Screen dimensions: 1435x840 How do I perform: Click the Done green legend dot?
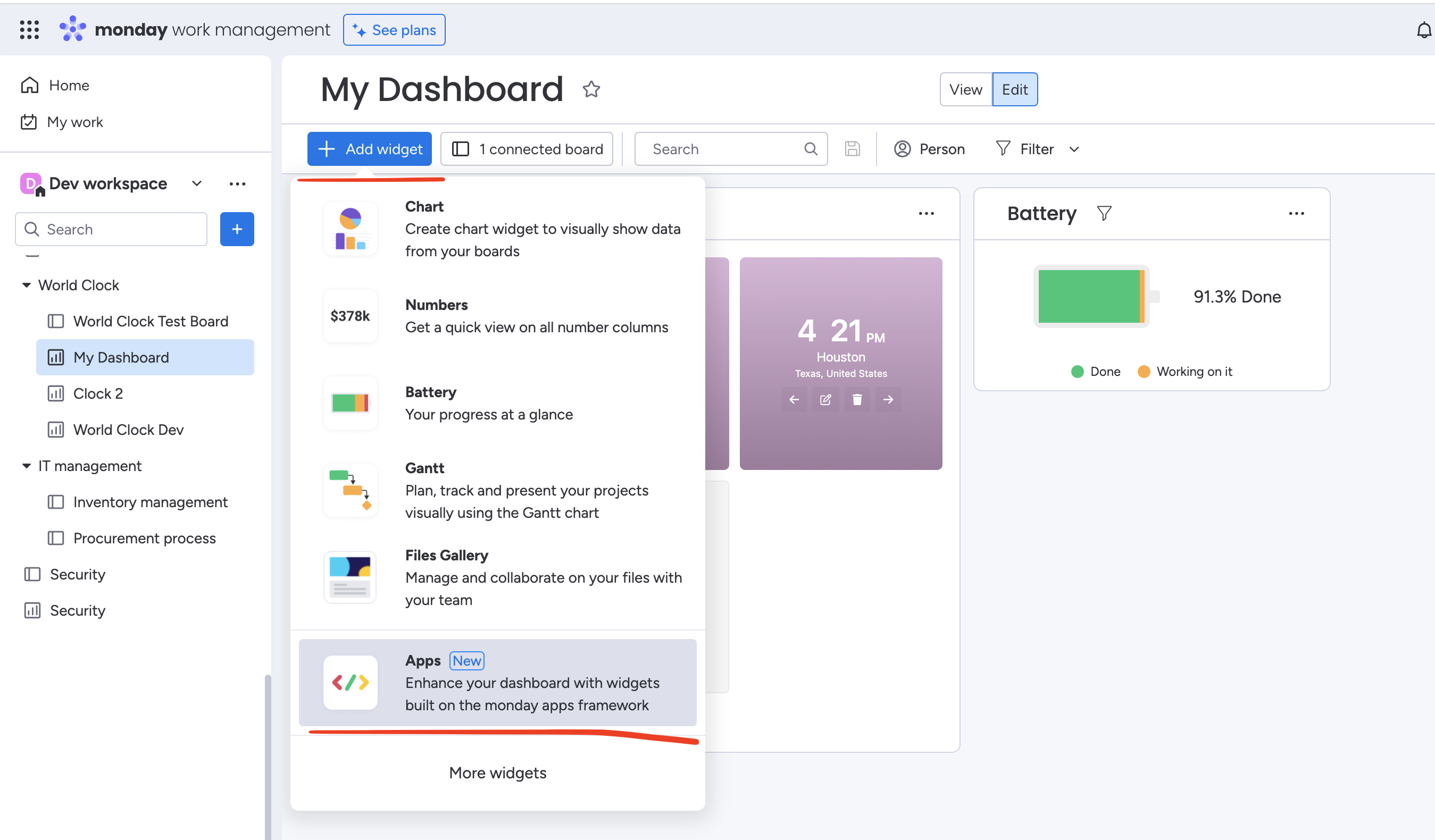(1077, 372)
